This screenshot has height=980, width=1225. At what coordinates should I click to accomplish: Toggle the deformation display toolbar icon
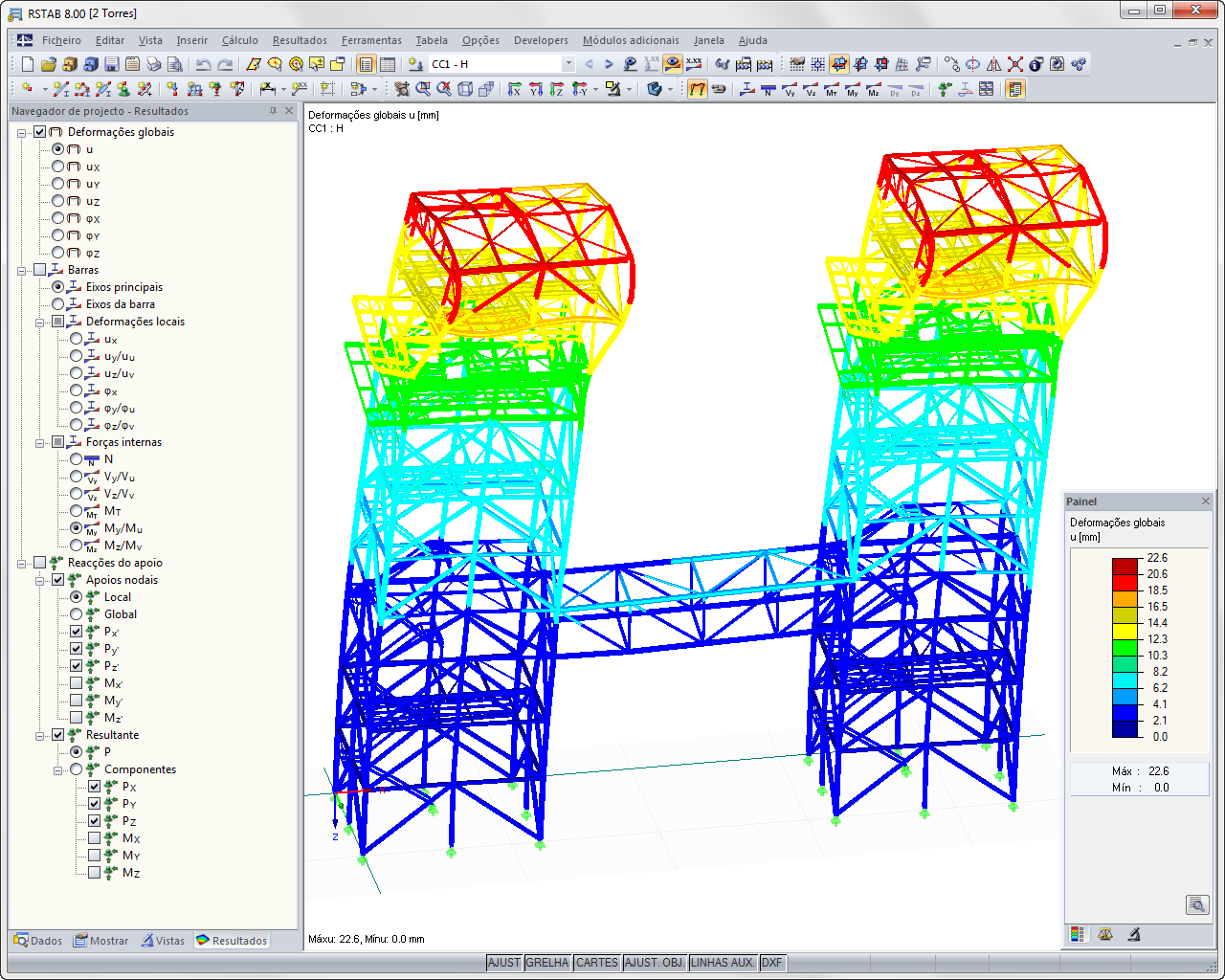[x=698, y=89]
